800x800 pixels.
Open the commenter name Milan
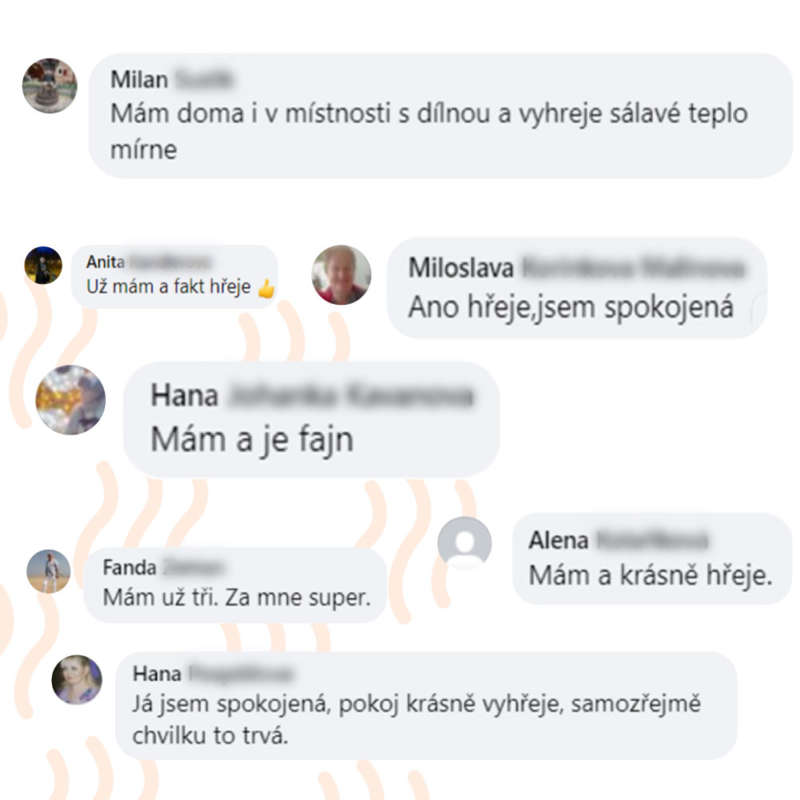point(139,80)
